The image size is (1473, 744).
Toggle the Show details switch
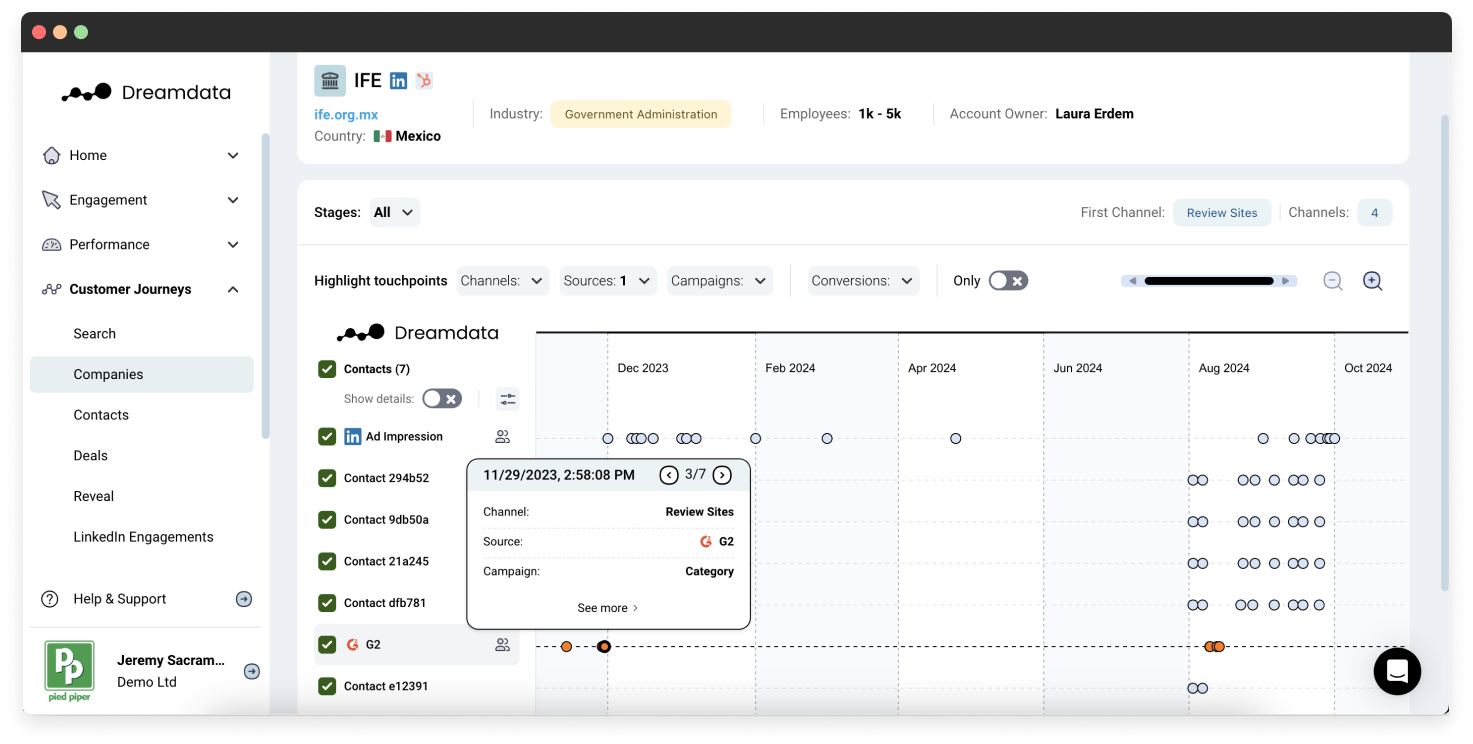(x=441, y=399)
